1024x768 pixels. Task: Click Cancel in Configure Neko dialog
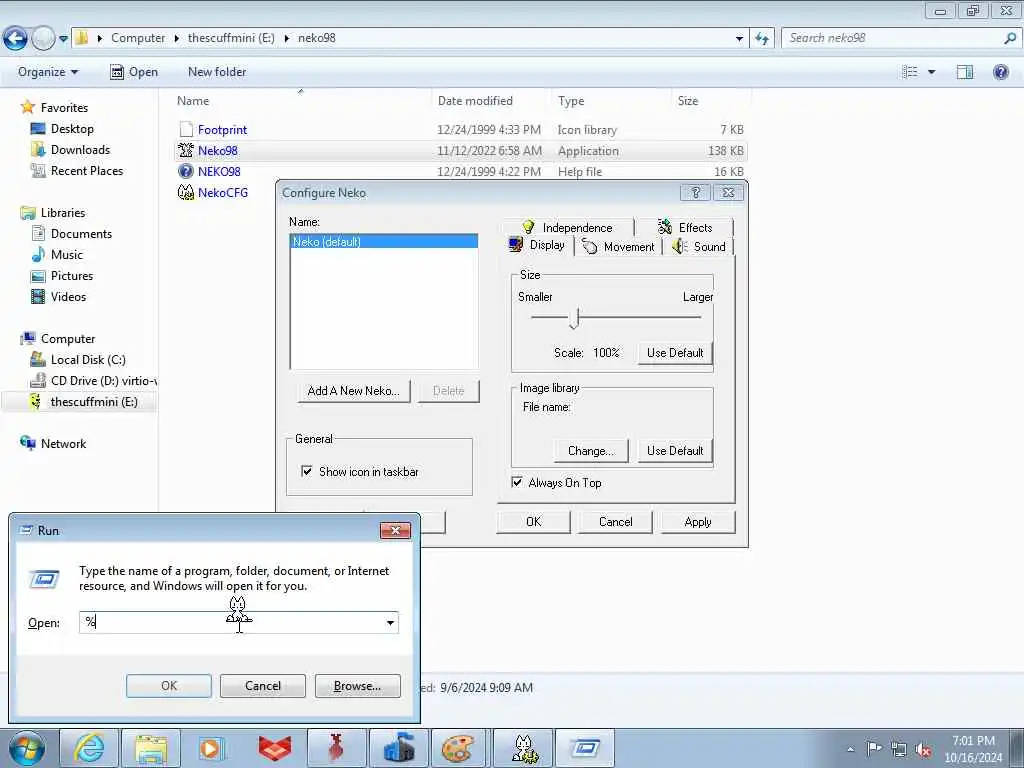(615, 522)
